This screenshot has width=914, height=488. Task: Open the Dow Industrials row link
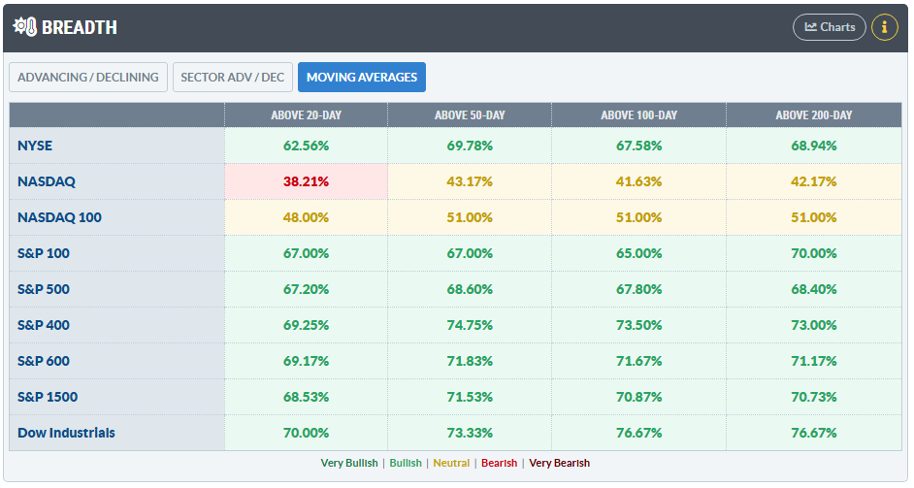click(x=66, y=433)
